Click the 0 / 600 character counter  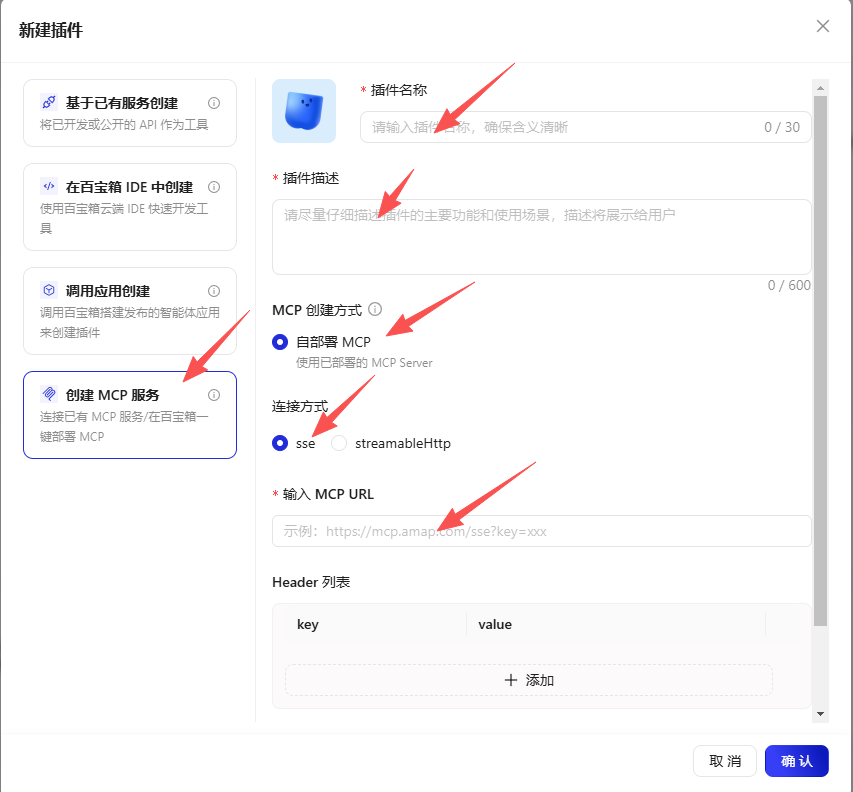click(x=789, y=285)
